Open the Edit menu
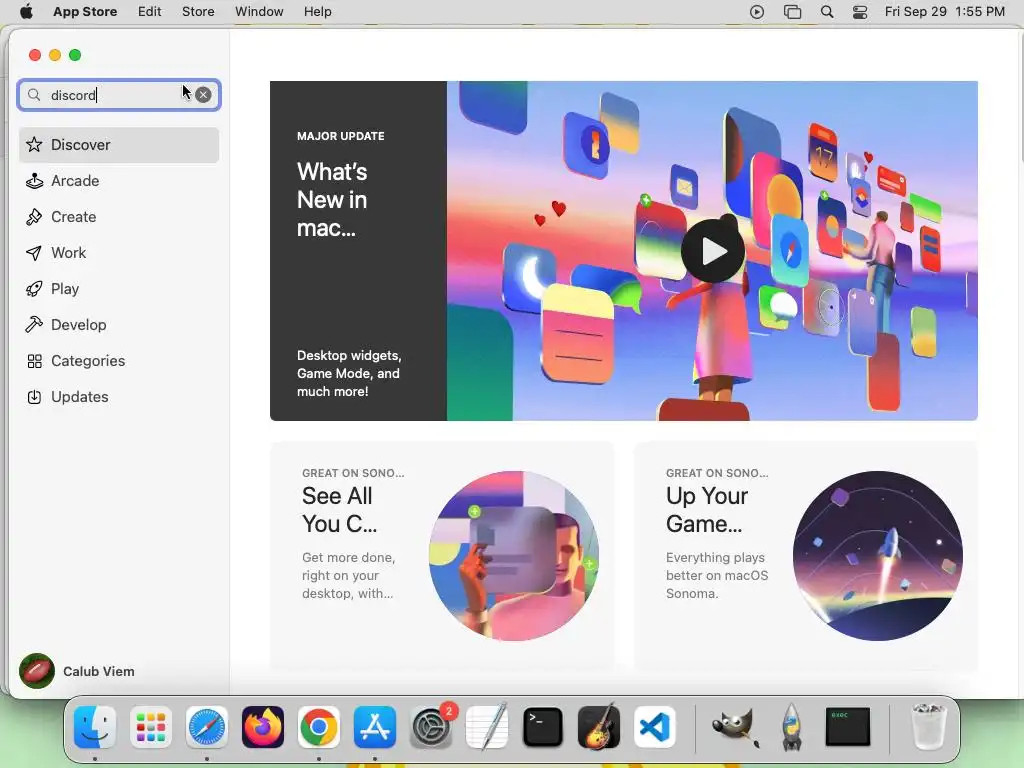The image size is (1024, 768). coord(150,12)
